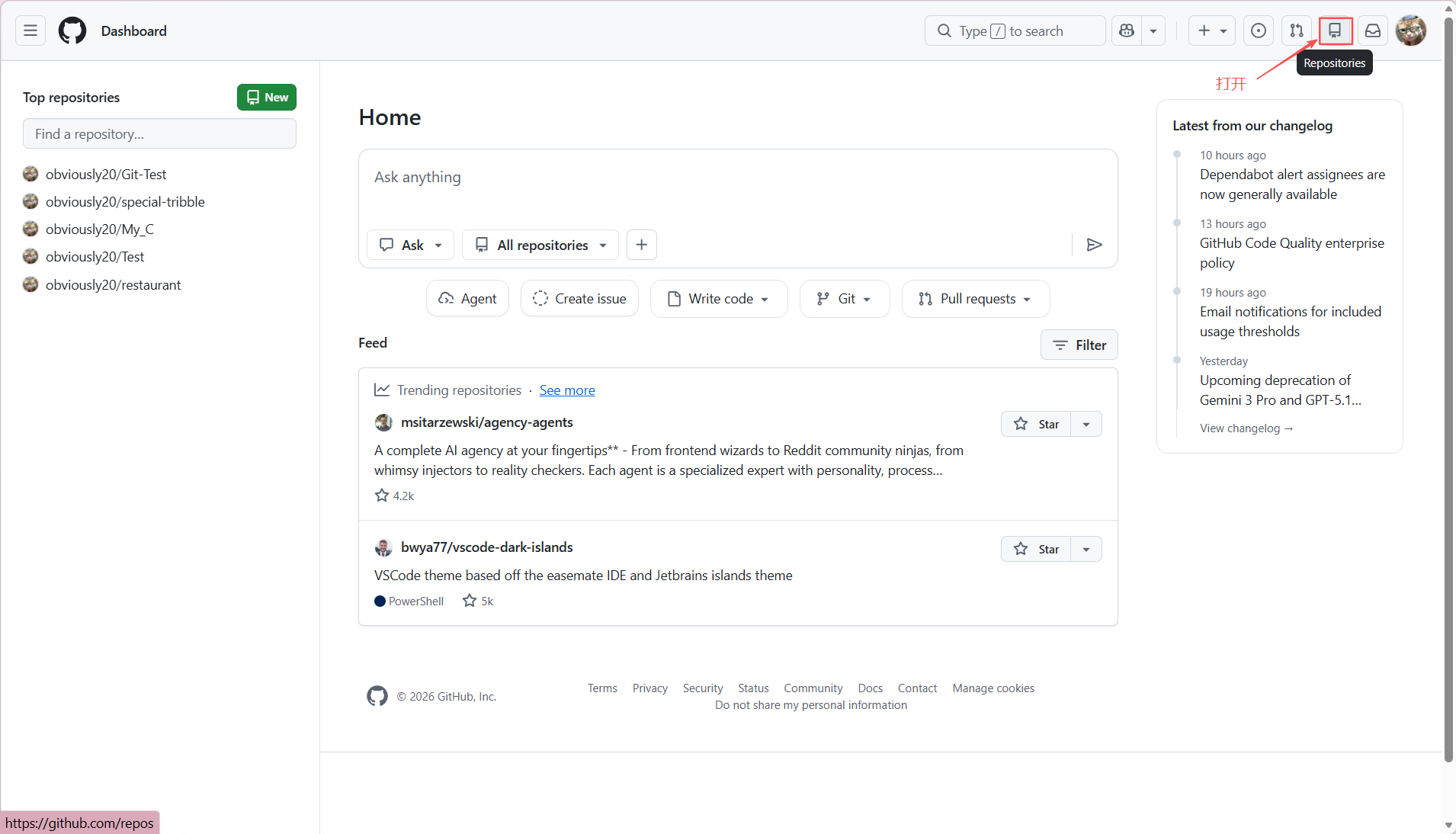This screenshot has height=834, width=1456.
Task: Click the GitHub logo in header
Action: click(72, 30)
